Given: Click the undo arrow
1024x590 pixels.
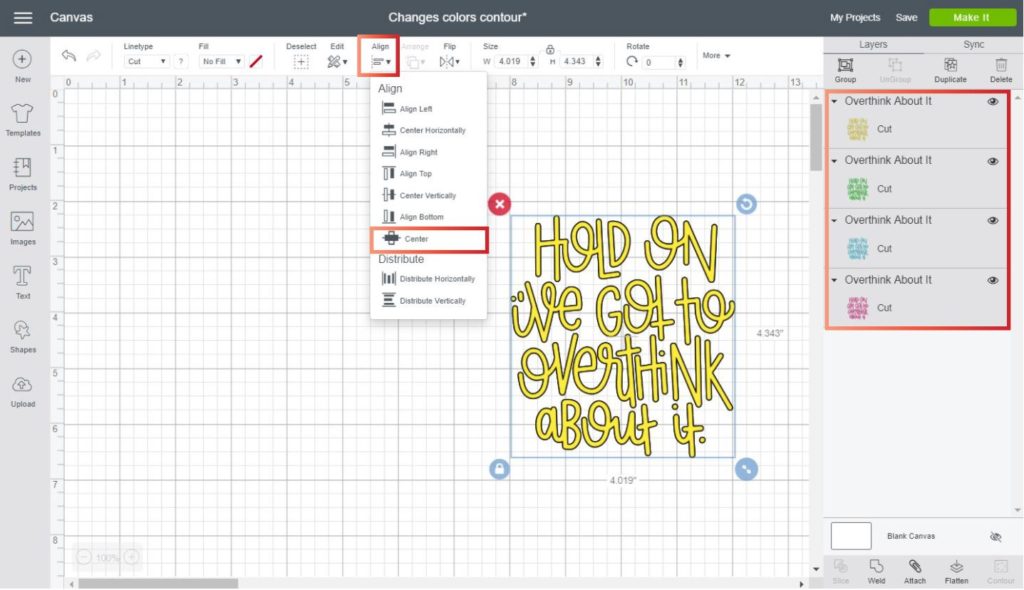Looking at the screenshot, I should coord(69,57).
